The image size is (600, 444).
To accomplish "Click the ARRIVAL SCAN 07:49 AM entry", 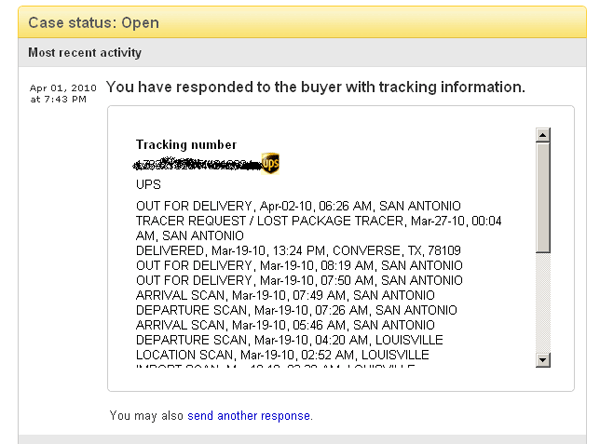I will click(x=270, y=295).
